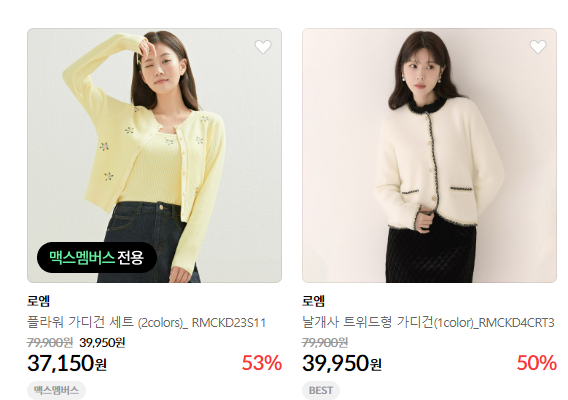Open cream tweed cardigan product image
This screenshot has width=568, height=400.
tap(429, 155)
